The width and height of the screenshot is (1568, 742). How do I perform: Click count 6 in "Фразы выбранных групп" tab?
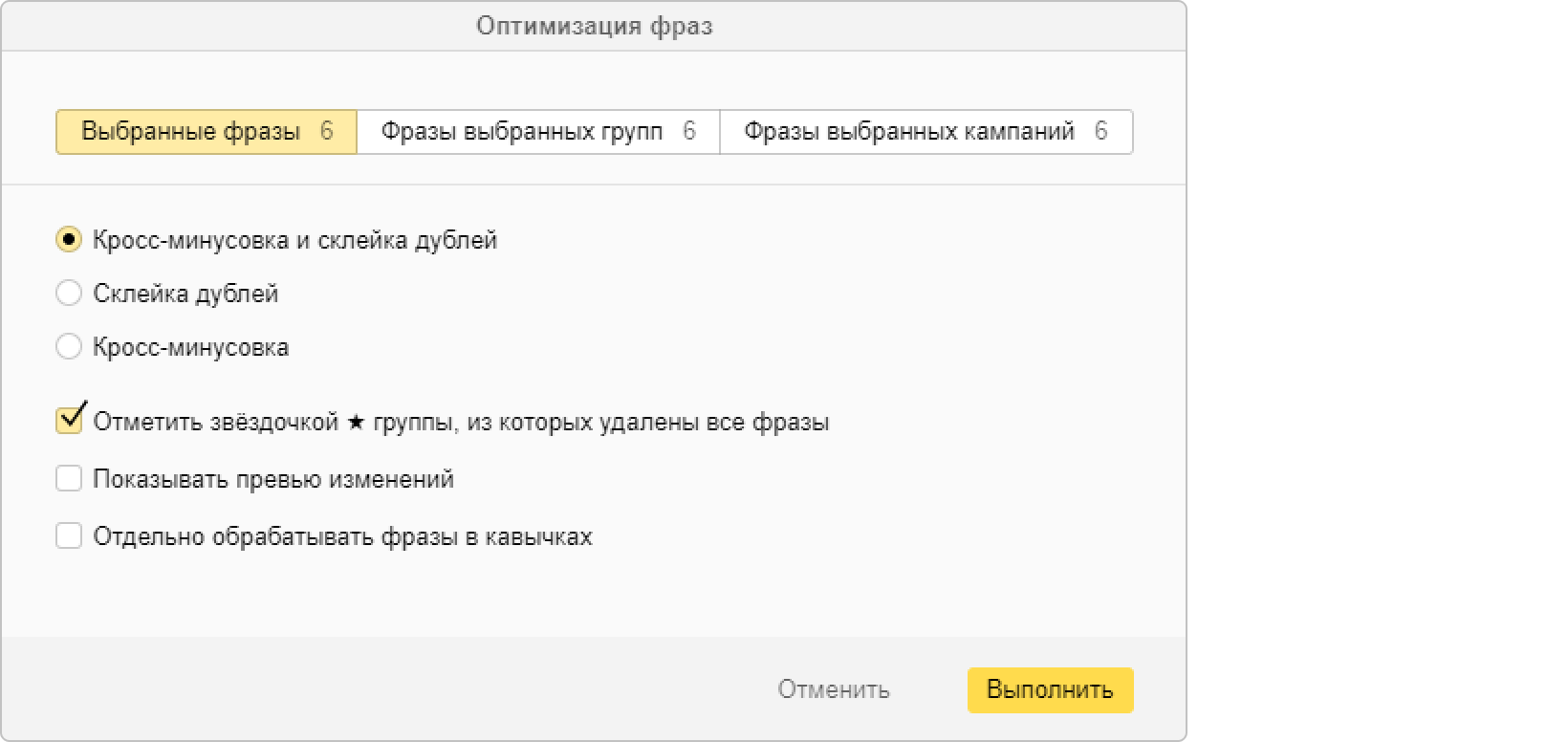689,132
